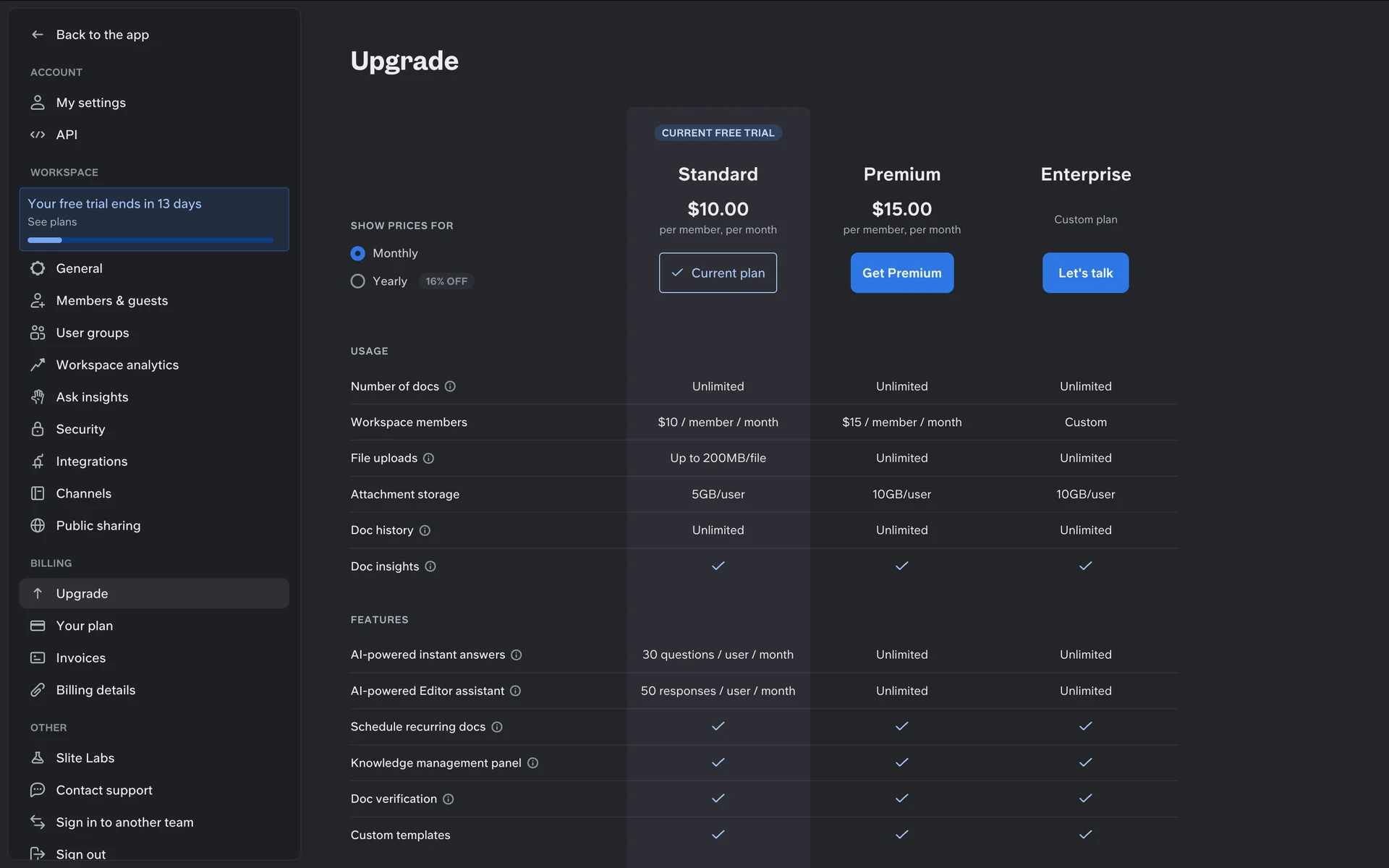Viewport: 1389px width, 868px height.
Task: Click the Let's talk button
Action: (x=1085, y=273)
